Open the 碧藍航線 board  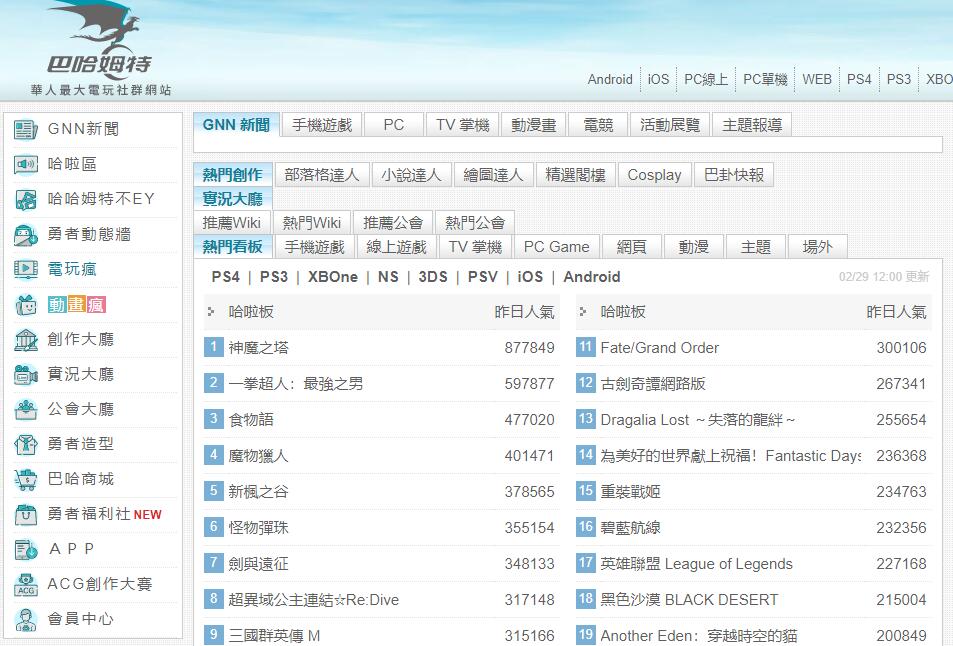(x=630, y=527)
